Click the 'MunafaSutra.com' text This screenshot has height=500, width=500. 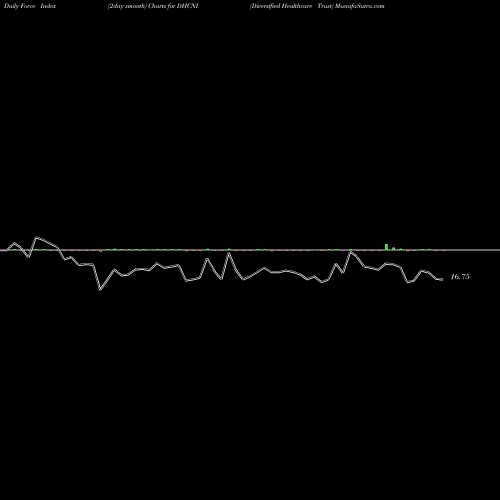(x=360, y=6)
